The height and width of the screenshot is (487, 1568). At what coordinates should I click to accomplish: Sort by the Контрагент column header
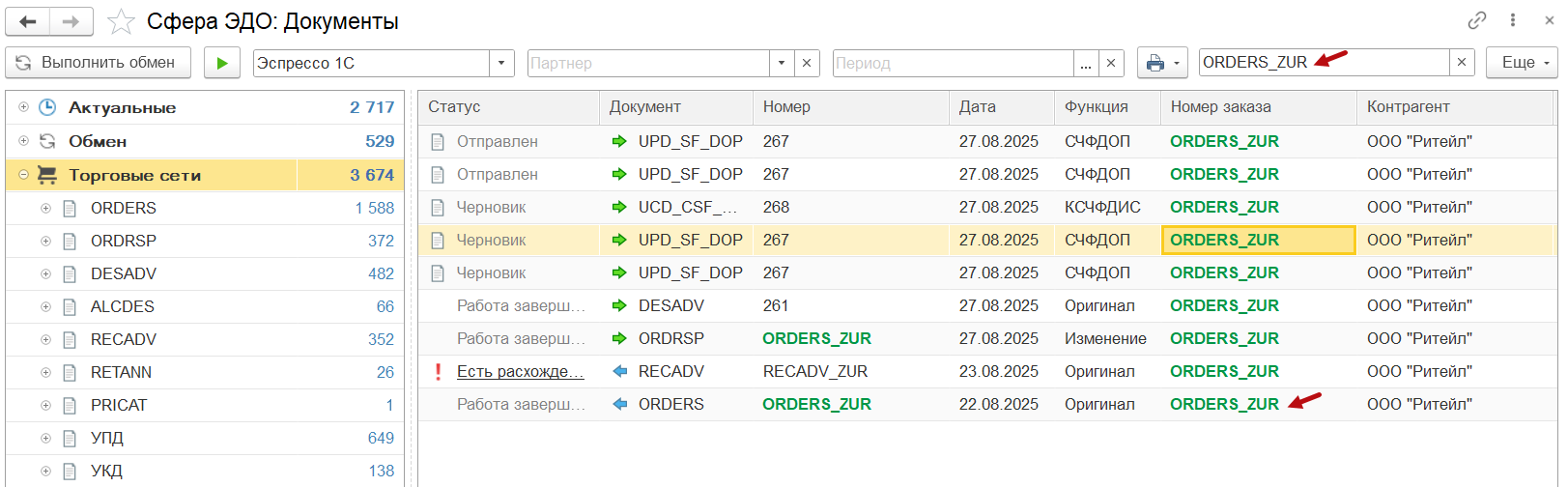(x=1454, y=107)
